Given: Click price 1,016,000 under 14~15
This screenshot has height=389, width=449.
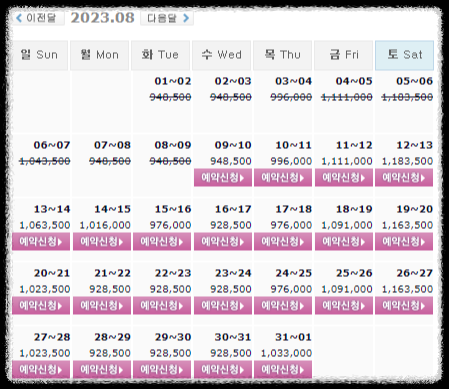Looking at the screenshot, I should (x=105, y=225).
